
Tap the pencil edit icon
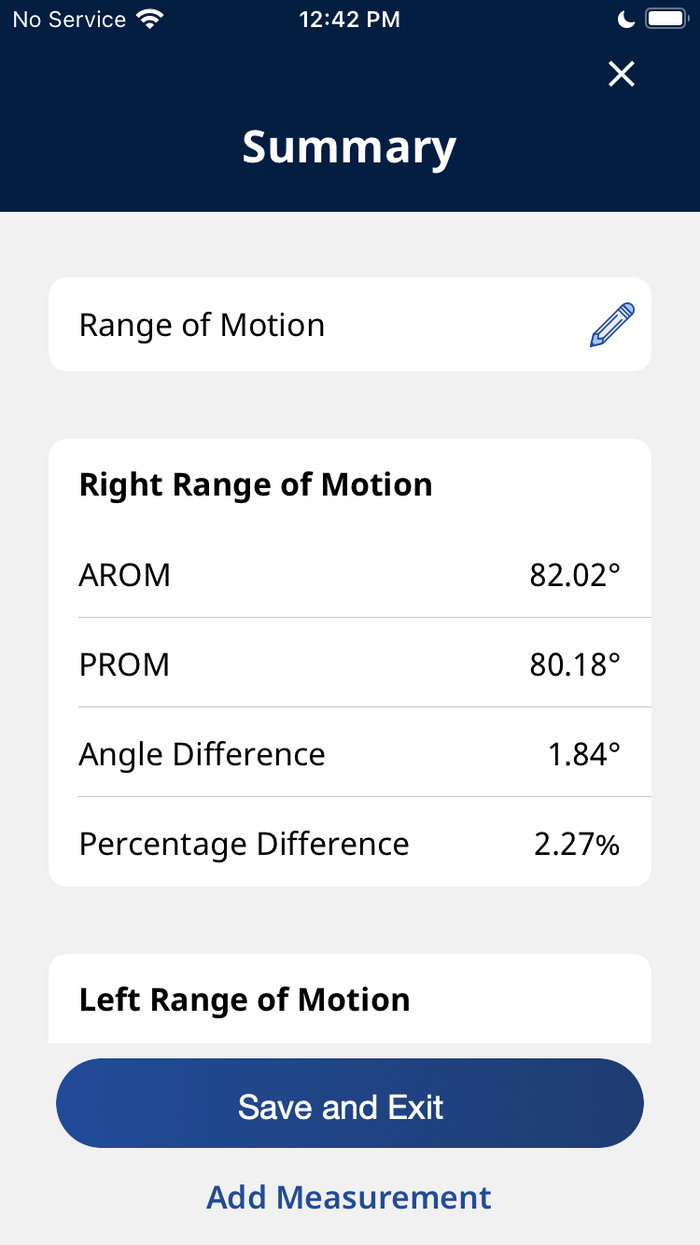pos(612,325)
